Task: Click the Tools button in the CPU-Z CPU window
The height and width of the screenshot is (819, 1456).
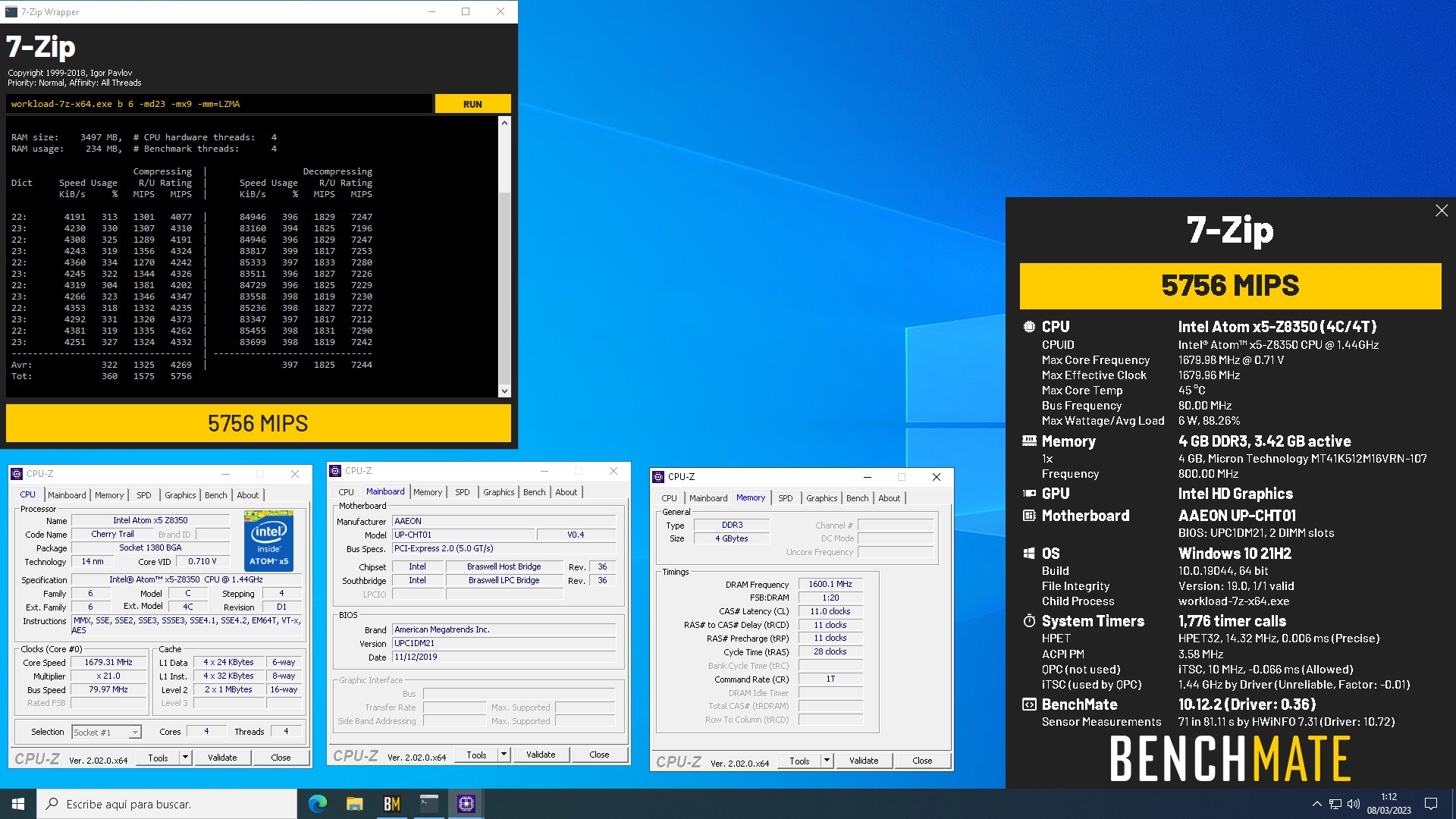Action: 158,758
